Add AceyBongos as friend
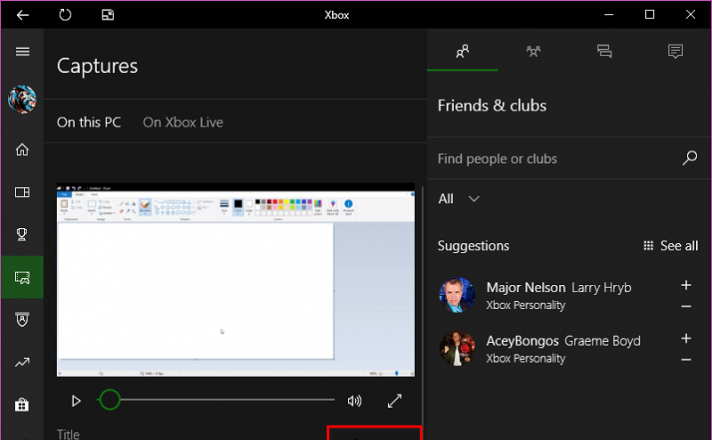The height and width of the screenshot is (440, 712). [x=686, y=338]
